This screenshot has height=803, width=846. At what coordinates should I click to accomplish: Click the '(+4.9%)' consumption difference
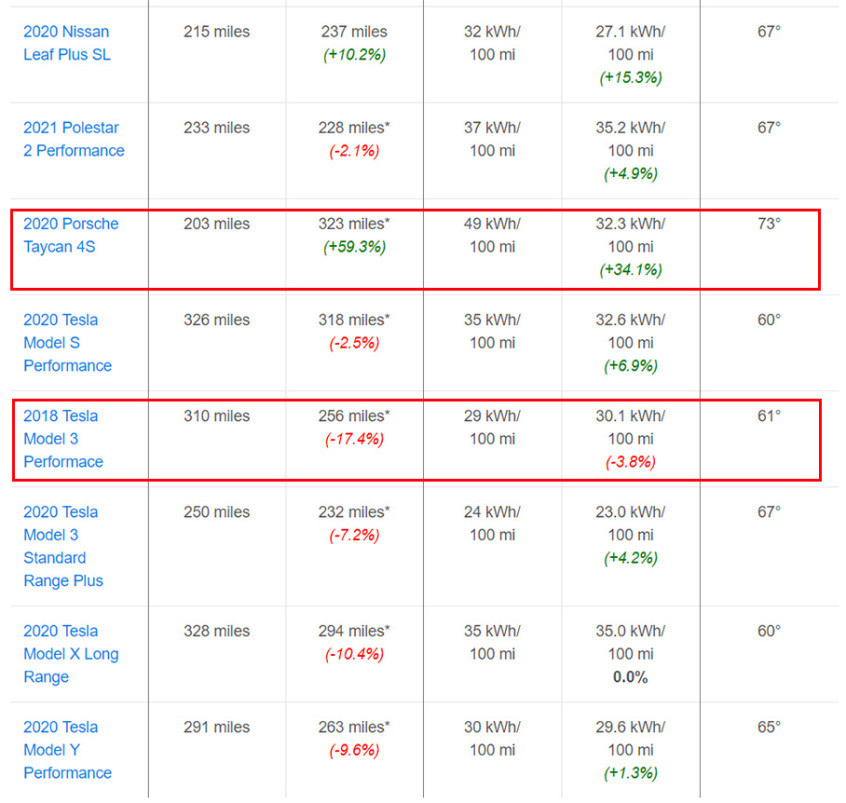tap(631, 174)
